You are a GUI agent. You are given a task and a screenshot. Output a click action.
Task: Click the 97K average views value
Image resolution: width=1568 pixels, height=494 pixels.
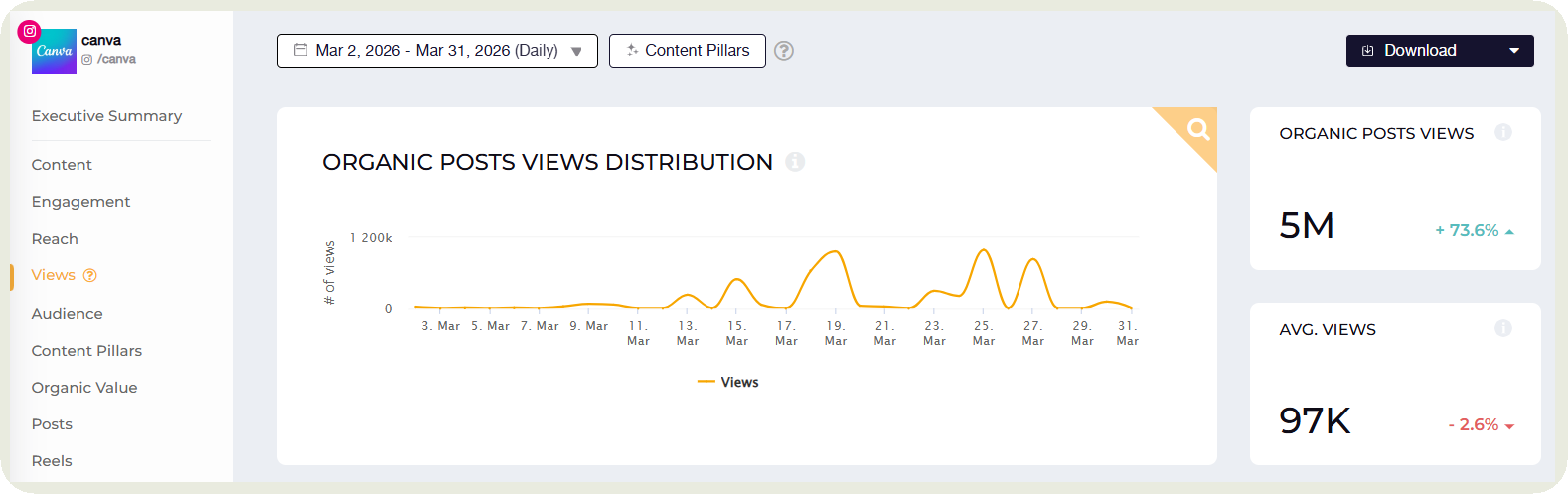click(x=1315, y=421)
